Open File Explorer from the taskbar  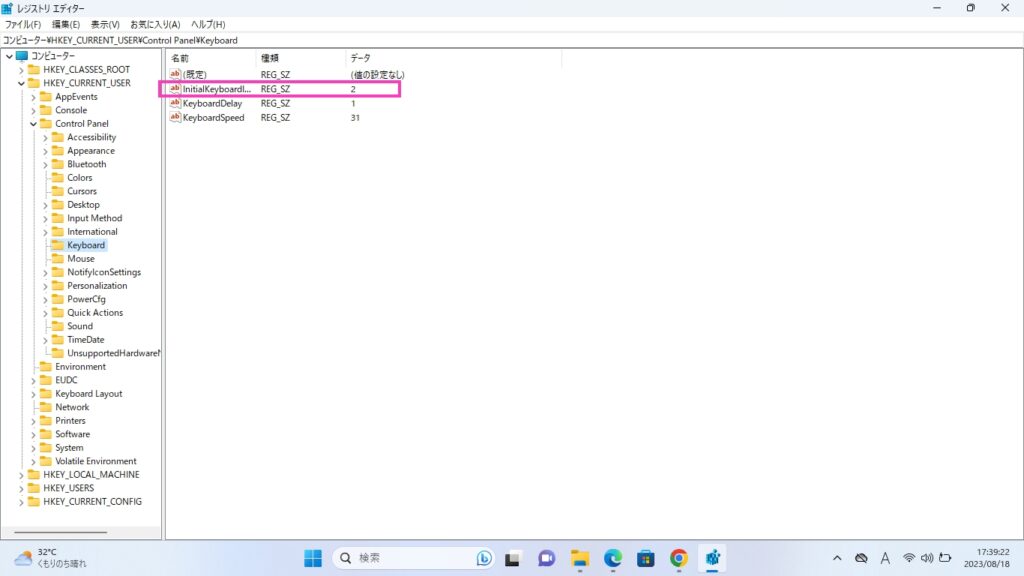[579, 558]
